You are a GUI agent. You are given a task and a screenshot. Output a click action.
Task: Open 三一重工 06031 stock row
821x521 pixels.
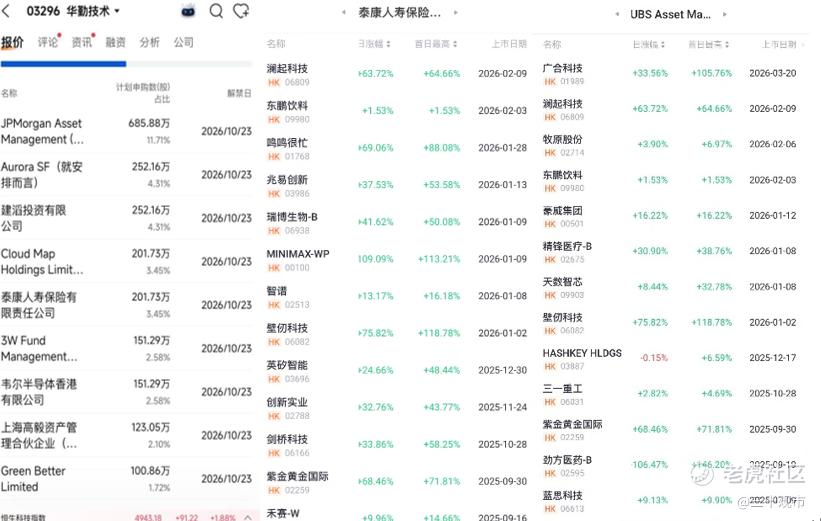[670, 394]
